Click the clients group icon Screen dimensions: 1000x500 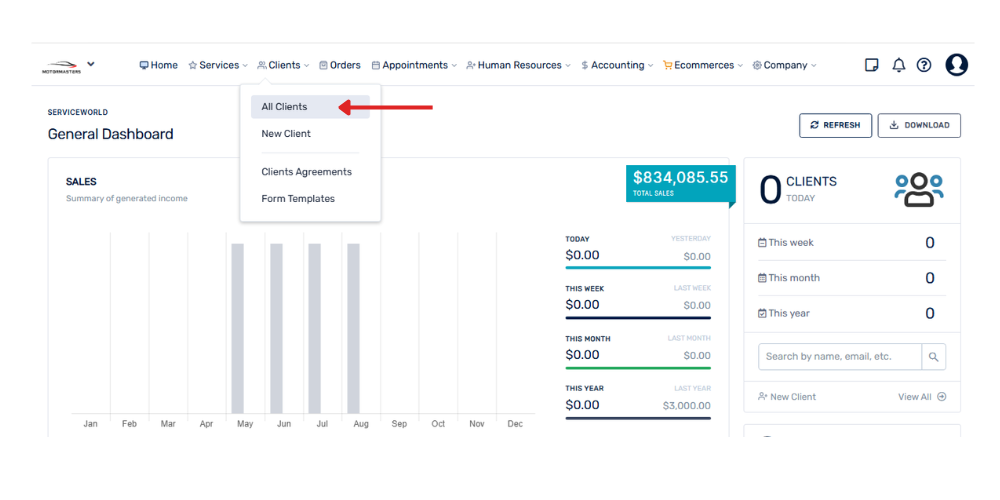(x=918, y=189)
